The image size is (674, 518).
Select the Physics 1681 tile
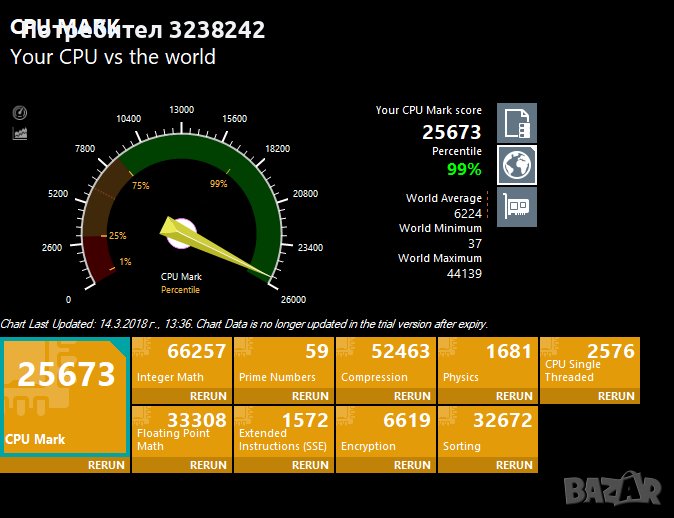(x=488, y=363)
